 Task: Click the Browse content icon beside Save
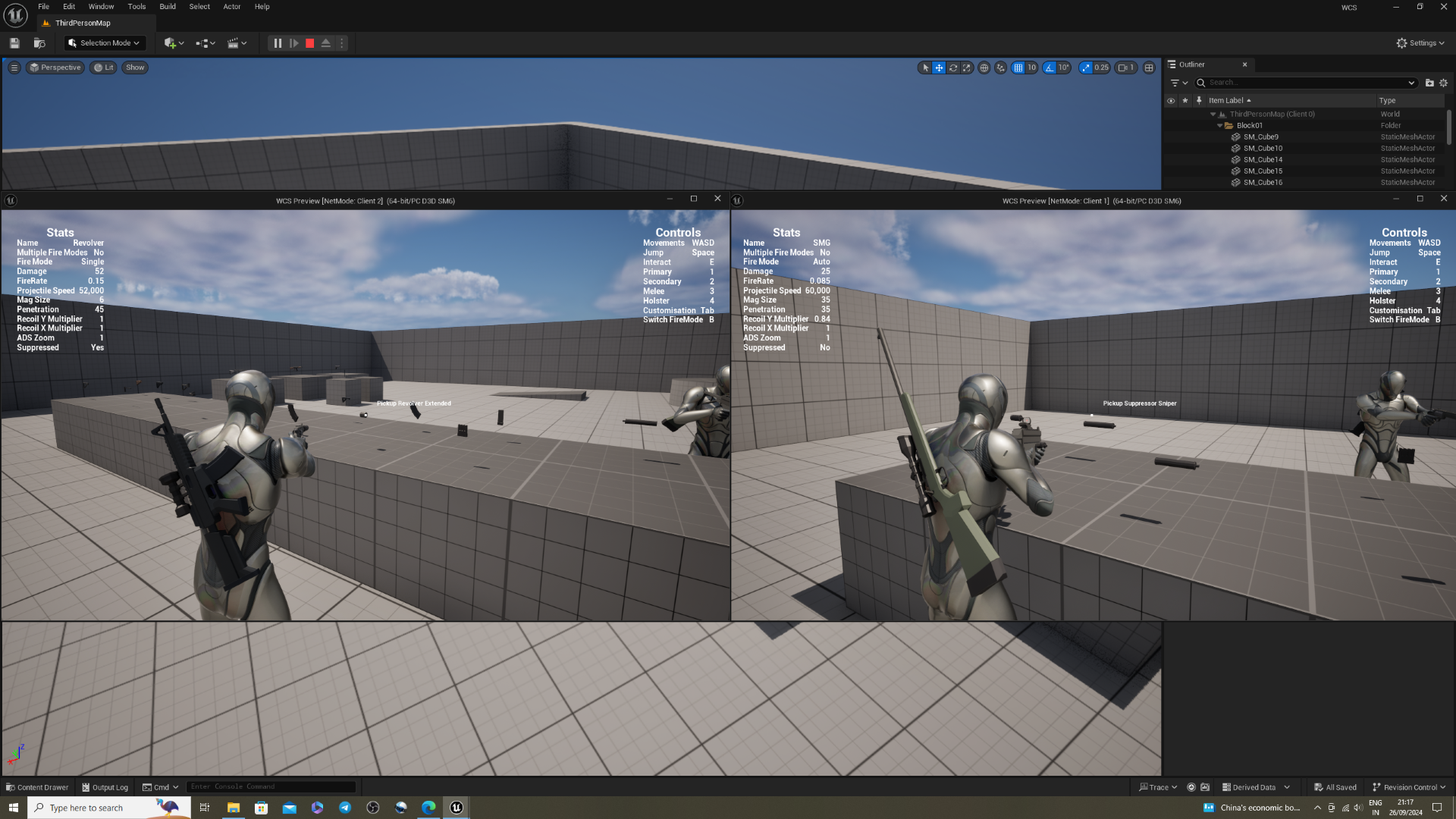39,43
